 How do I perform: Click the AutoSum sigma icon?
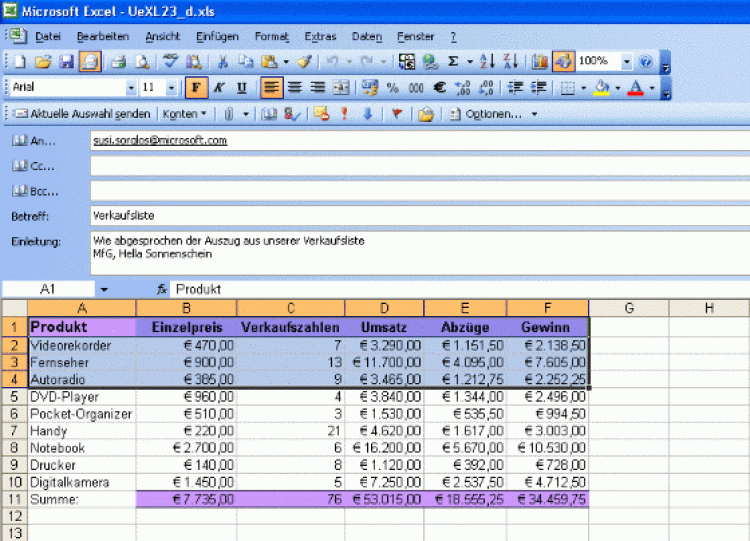click(453, 62)
